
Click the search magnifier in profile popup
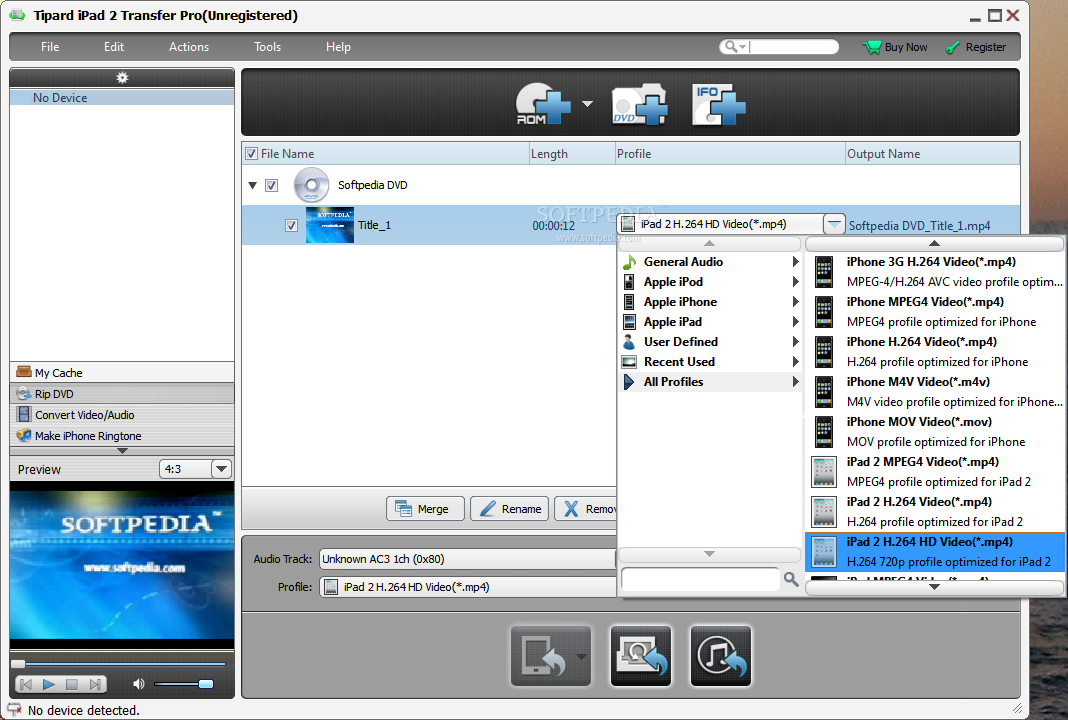791,579
